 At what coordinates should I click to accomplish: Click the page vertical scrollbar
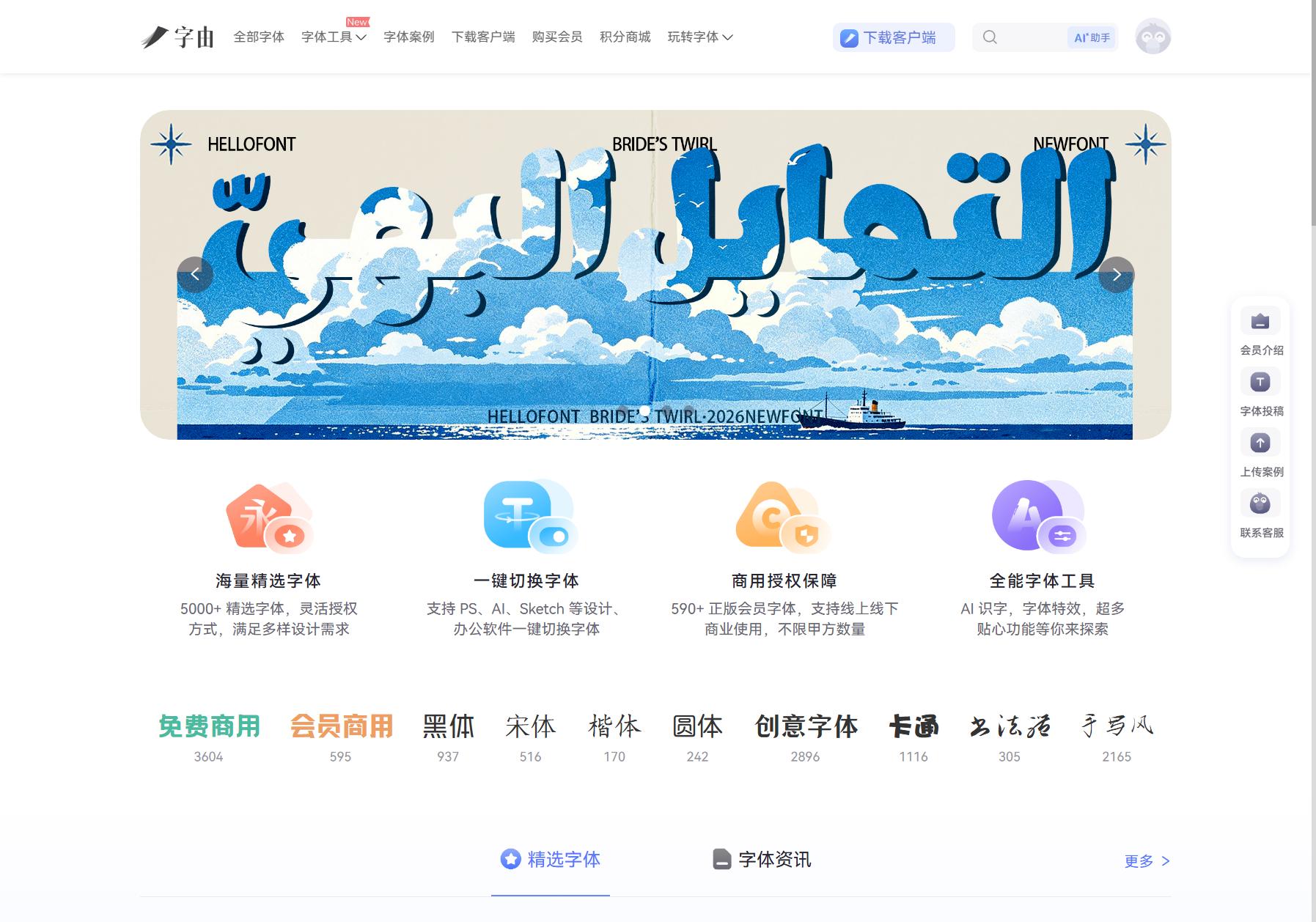pos(1312,113)
